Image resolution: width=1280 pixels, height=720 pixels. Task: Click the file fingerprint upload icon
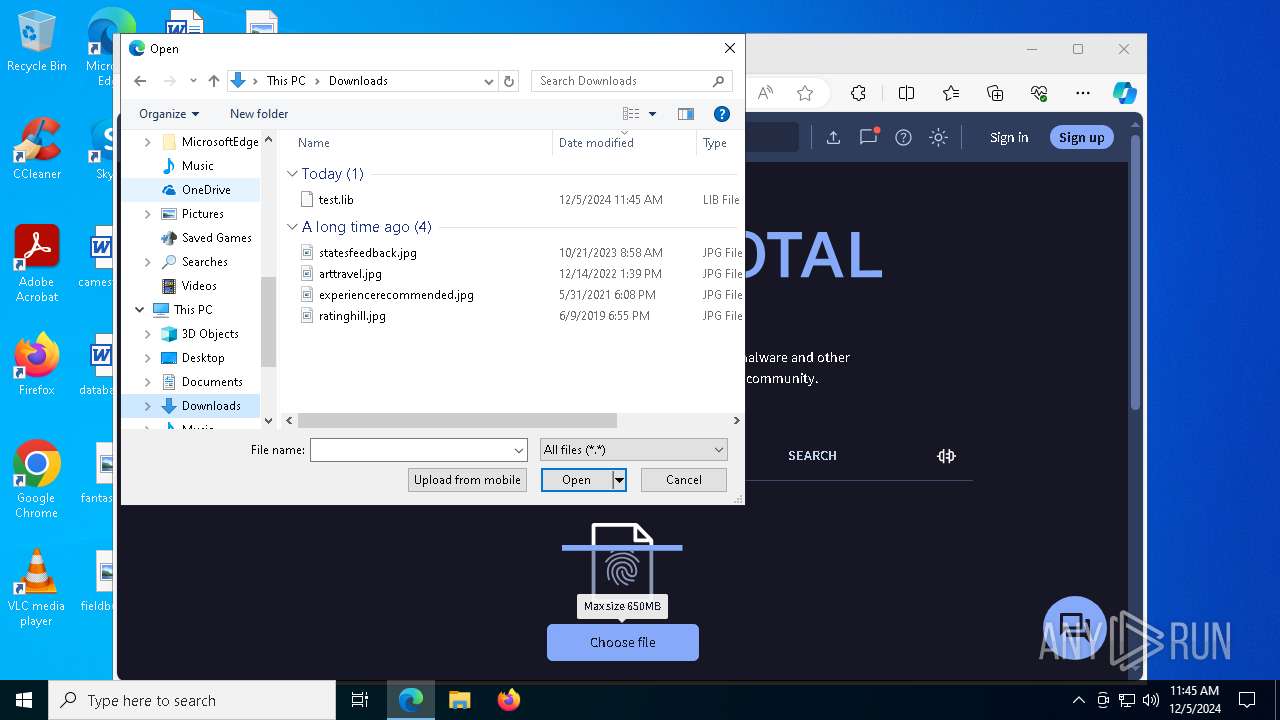tap(622, 561)
